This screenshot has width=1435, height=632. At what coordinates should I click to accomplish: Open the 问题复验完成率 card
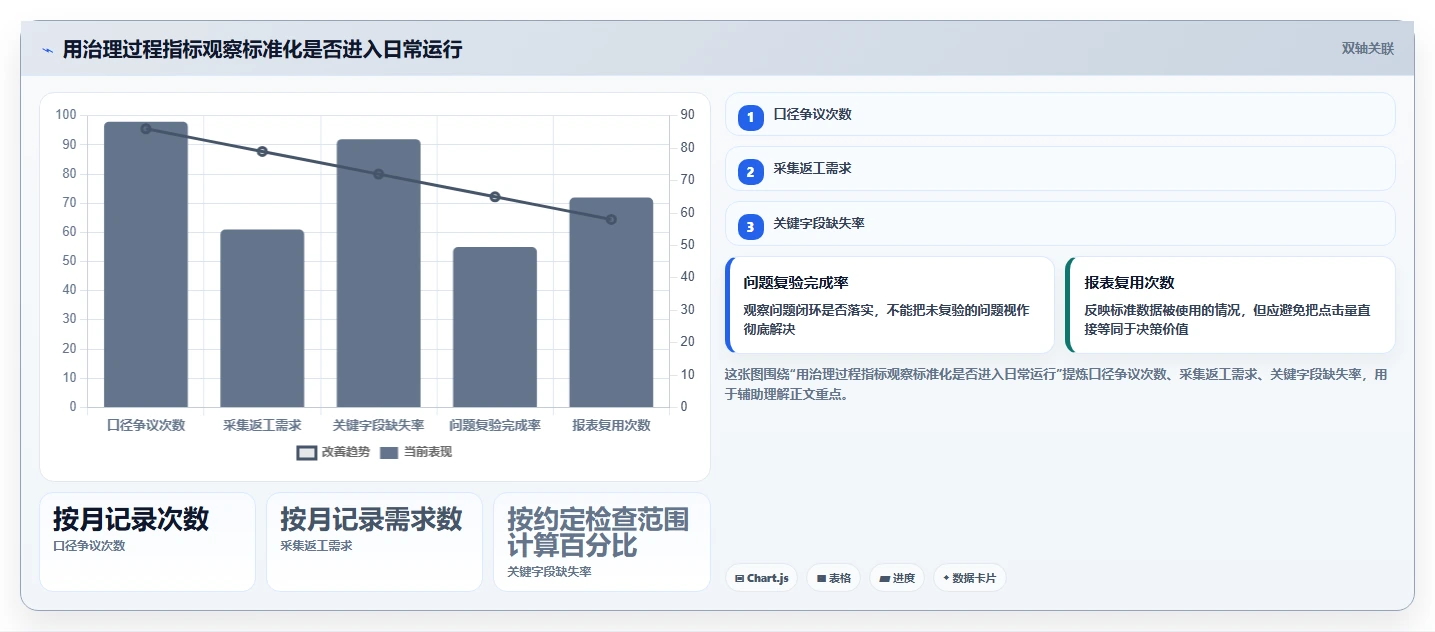pyautogui.click(x=890, y=305)
